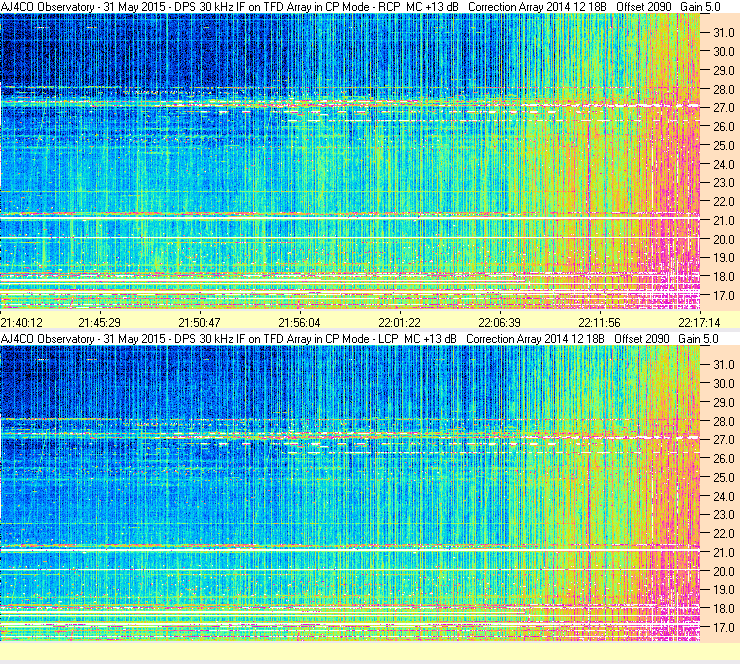This screenshot has width=740, height=664.
Task: Click the 28.0 frequency label on RCP chart
Action: click(x=723, y=90)
